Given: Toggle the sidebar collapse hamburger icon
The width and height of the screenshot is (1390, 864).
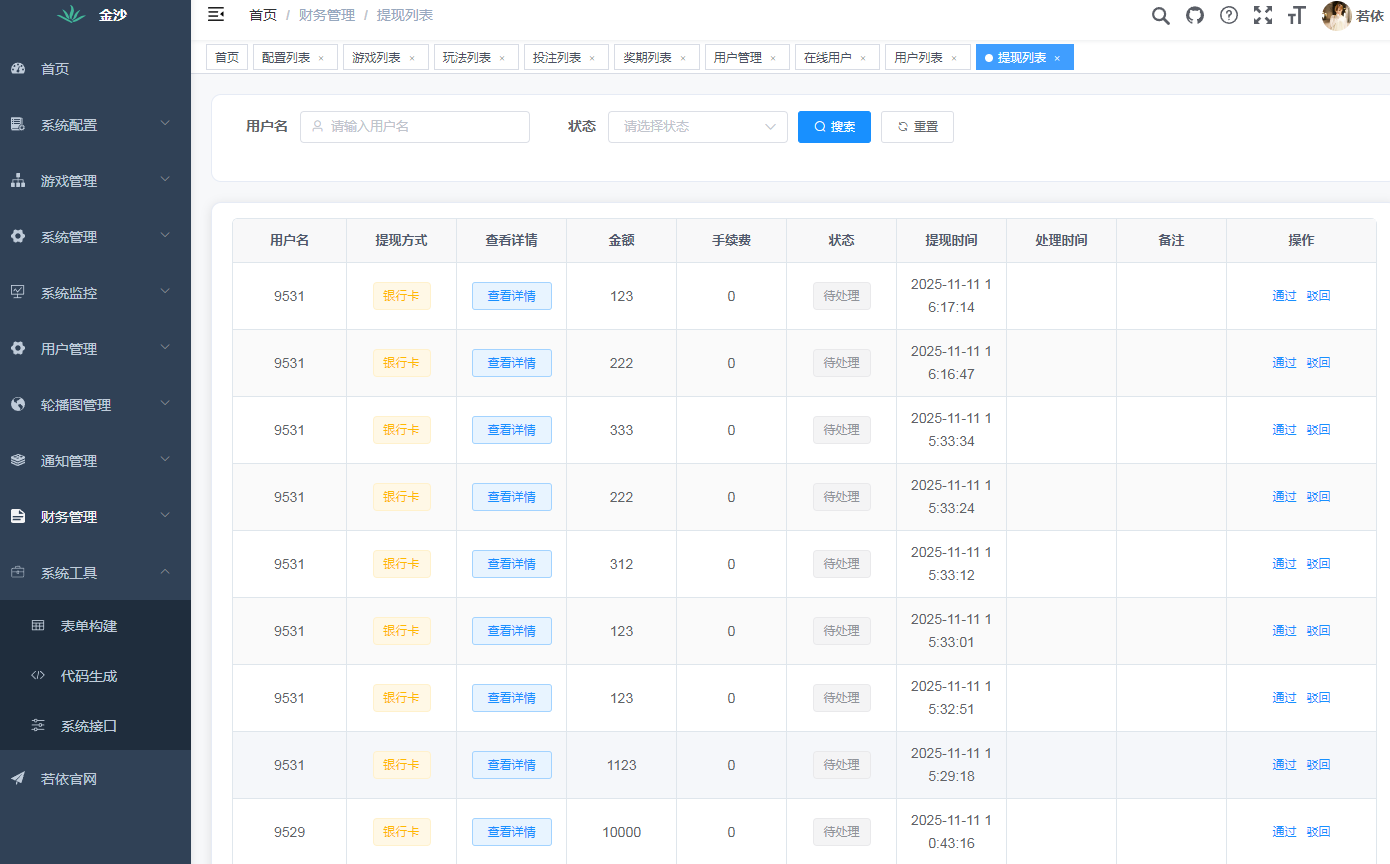Looking at the screenshot, I should [215, 14].
